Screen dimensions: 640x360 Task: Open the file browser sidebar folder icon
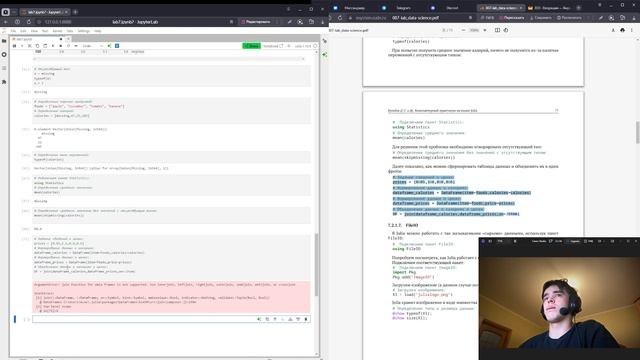(x=4, y=41)
